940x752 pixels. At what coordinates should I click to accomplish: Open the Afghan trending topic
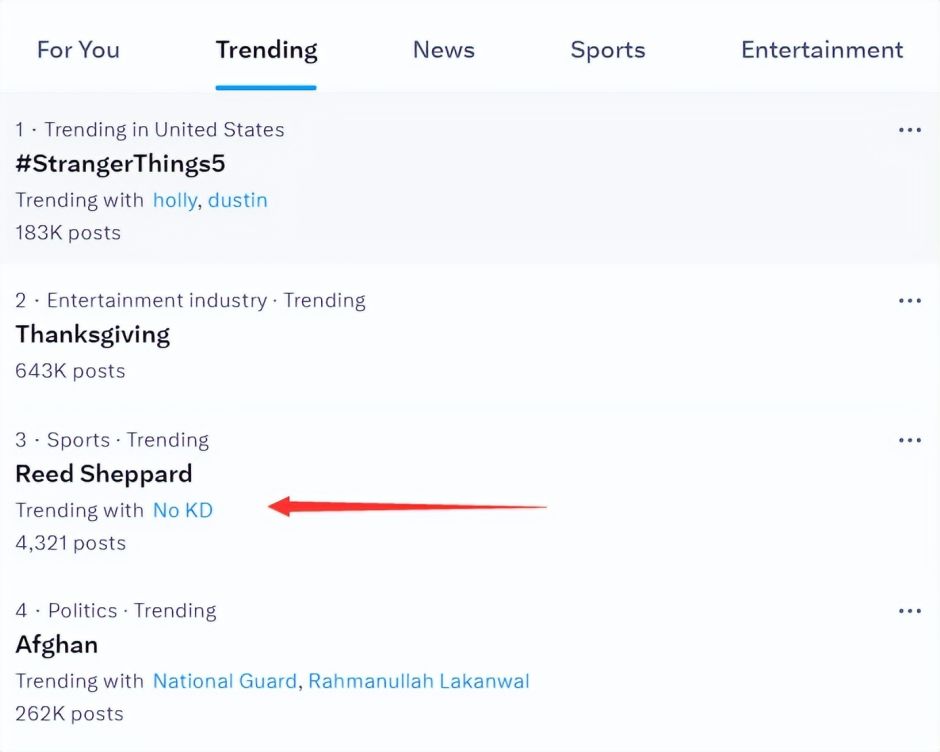point(57,644)
